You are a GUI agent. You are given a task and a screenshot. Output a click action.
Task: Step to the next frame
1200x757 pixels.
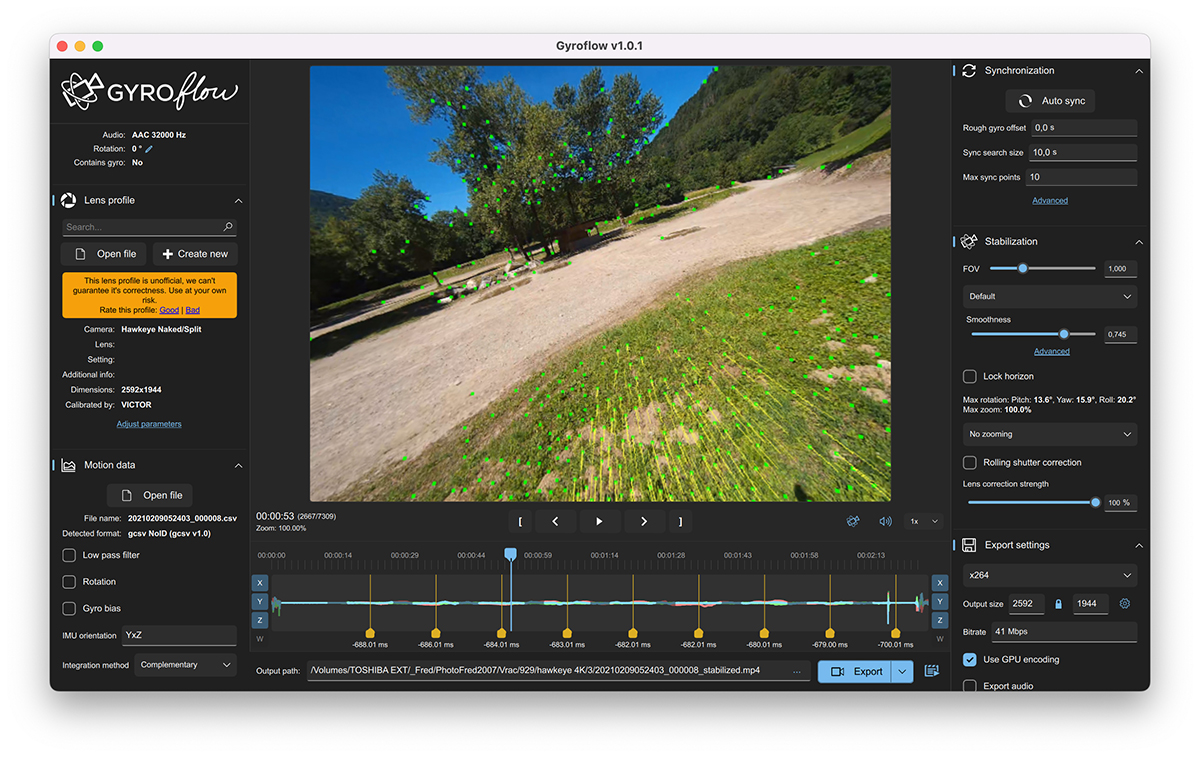coord(644,521)
